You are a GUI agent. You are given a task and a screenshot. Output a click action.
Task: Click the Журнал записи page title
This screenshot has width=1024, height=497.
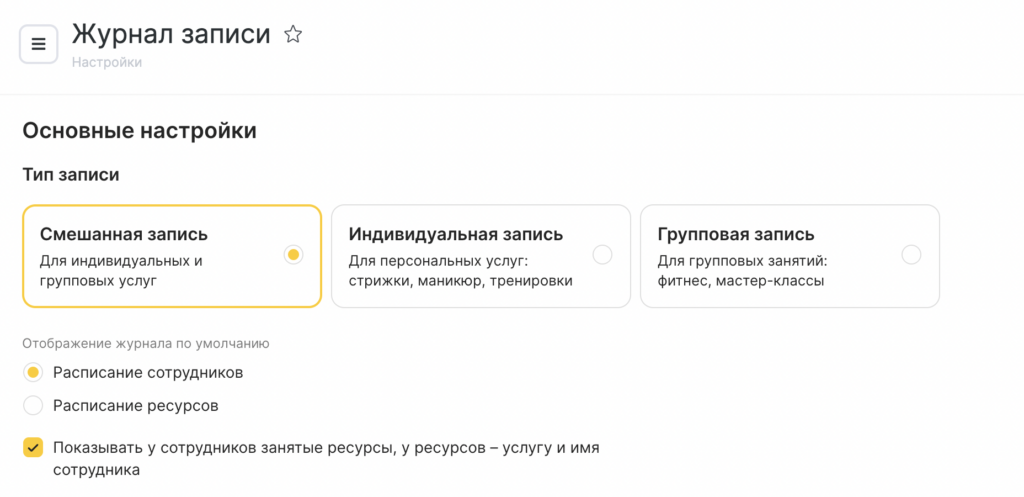click(171, 34)
